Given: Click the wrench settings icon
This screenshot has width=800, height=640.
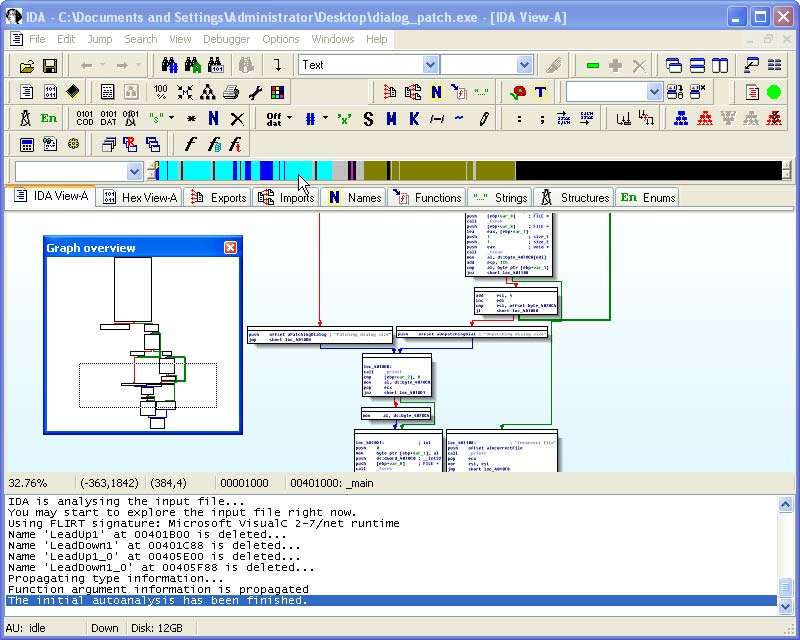Looking at the screenshot, I should pos(255,92).
